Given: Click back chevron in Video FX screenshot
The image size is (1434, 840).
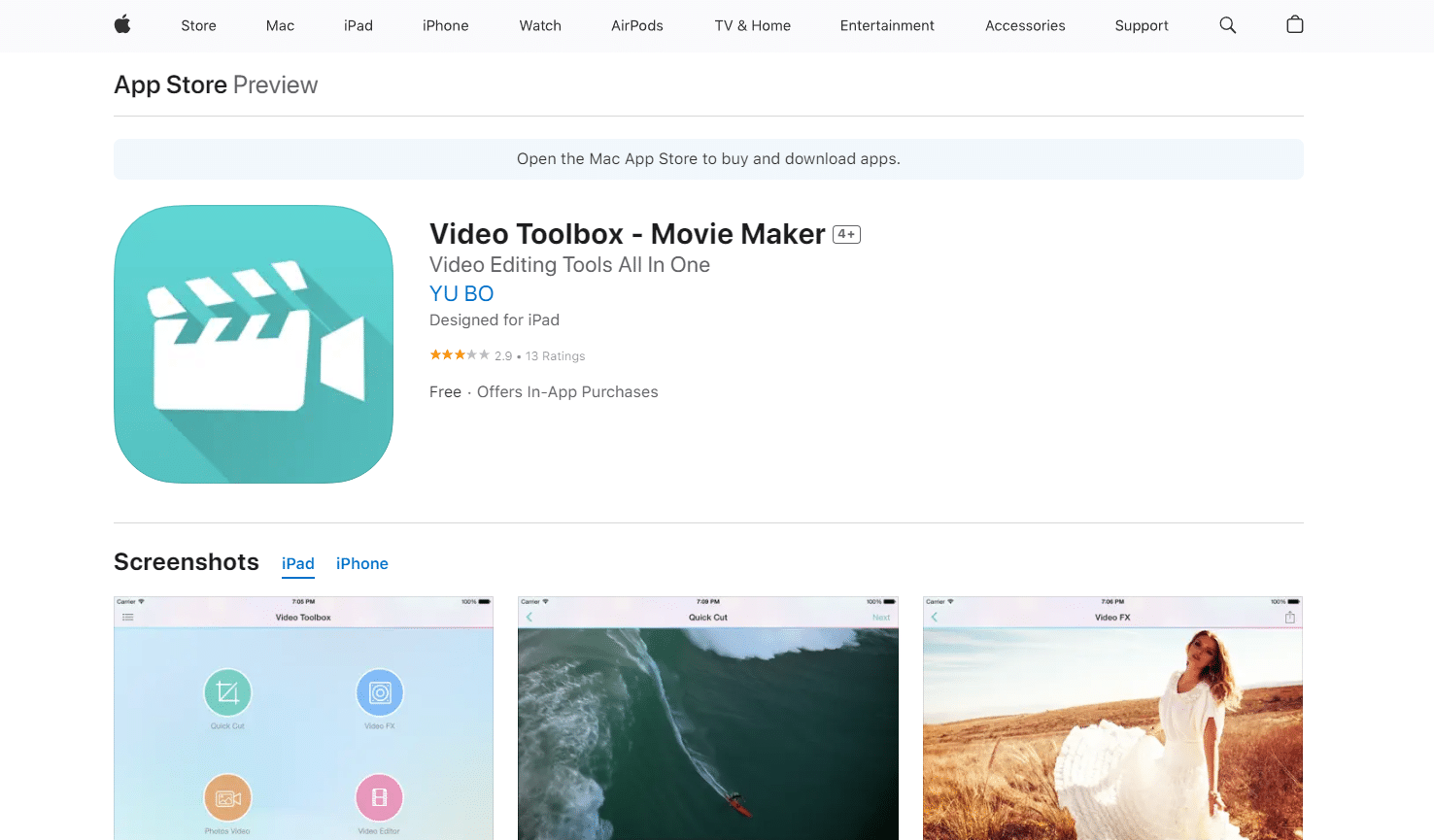Looking at the screenshot, I should [x=935, y=618].
